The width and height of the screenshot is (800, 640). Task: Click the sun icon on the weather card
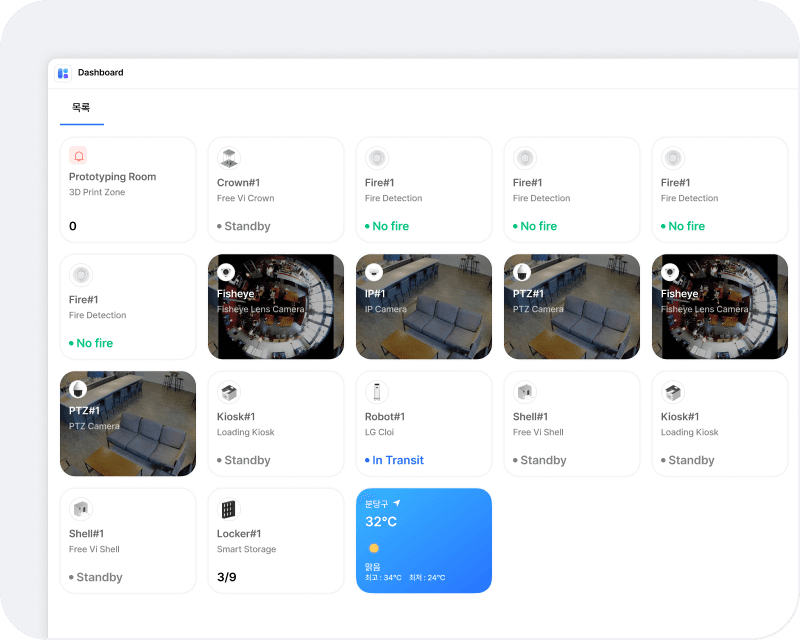(372, 548)
